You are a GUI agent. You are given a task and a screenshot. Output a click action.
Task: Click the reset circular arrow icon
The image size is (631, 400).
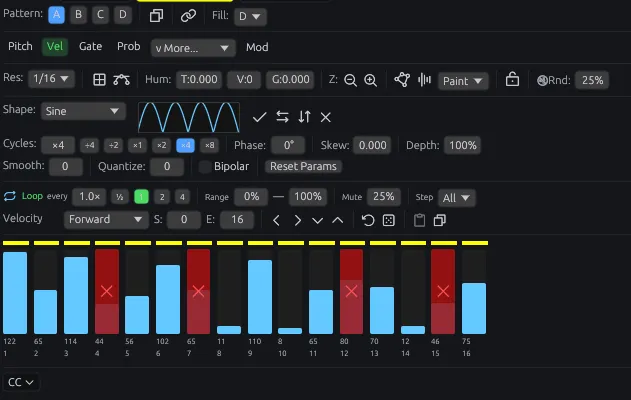point(368,220)
